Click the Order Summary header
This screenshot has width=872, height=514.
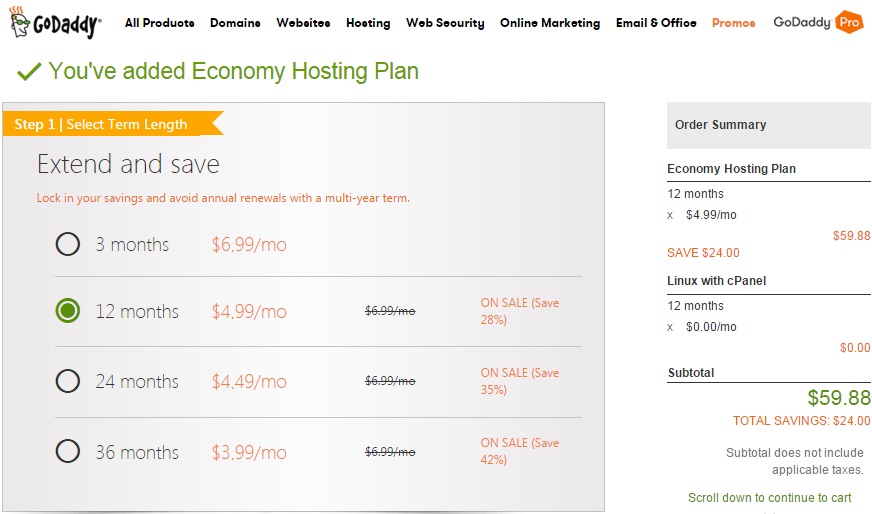coord(720,125)
